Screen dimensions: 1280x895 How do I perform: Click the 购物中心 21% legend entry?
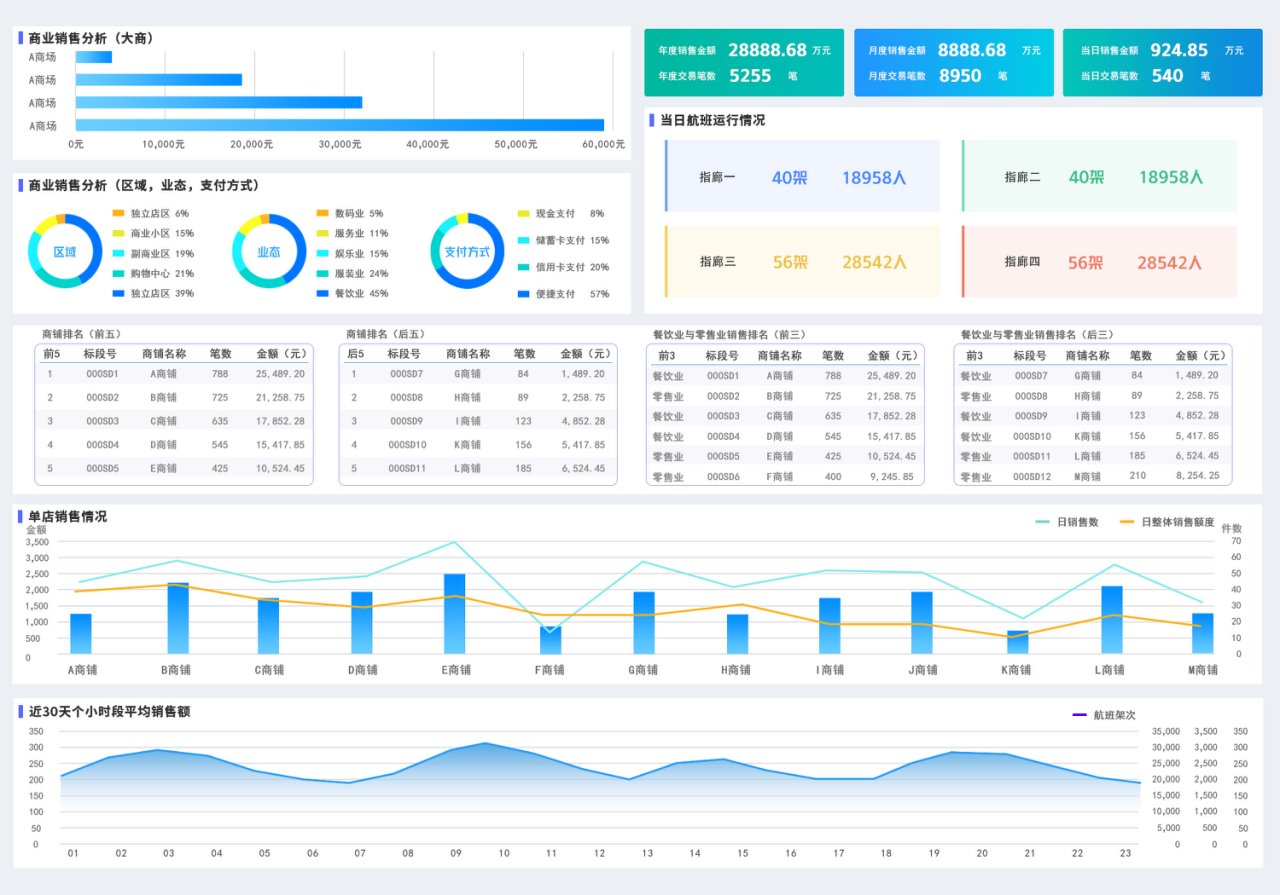click(x=161, y=273)
